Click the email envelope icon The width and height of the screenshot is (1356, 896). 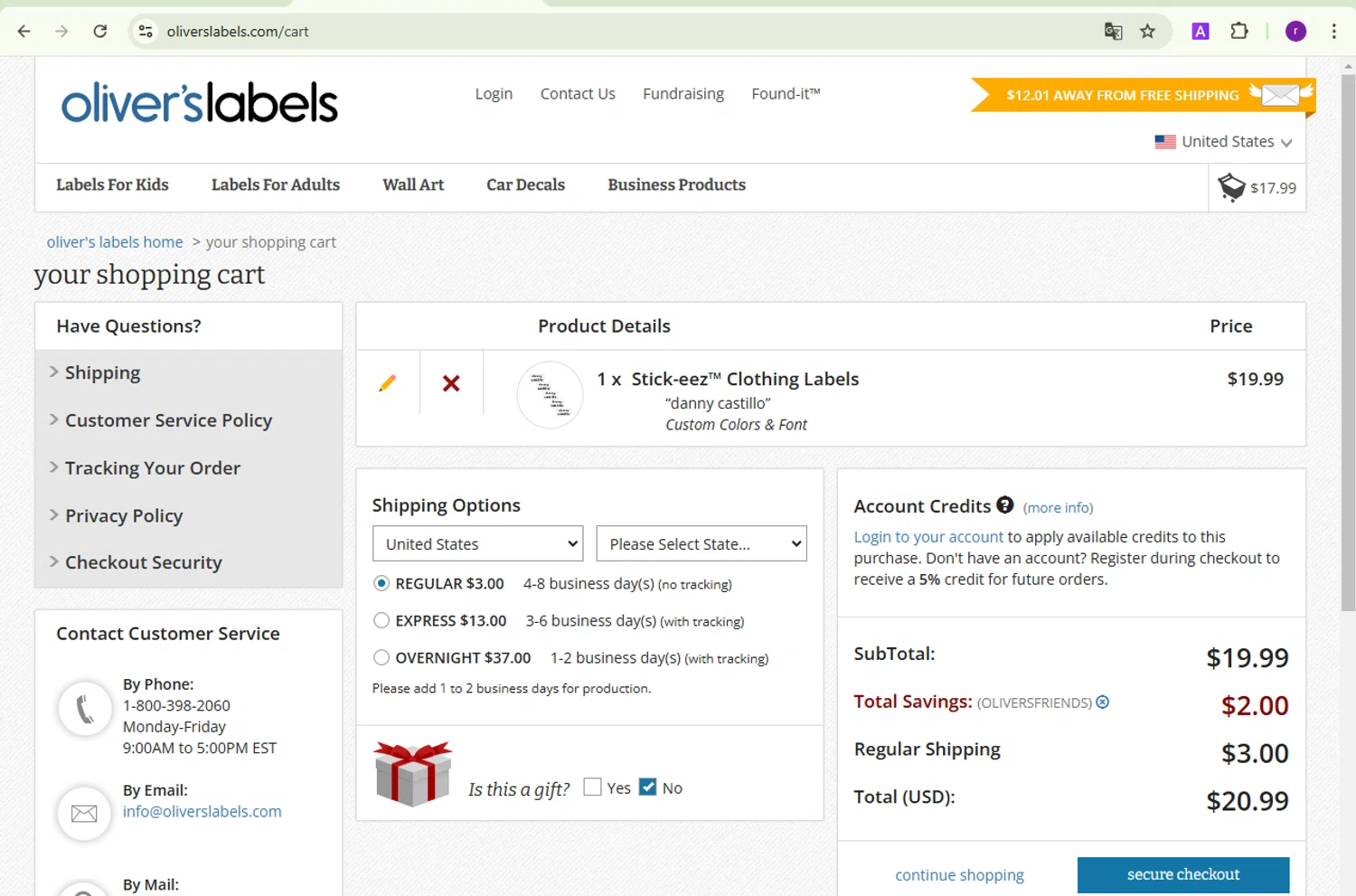pyautogui.click(x=84, y=814)
